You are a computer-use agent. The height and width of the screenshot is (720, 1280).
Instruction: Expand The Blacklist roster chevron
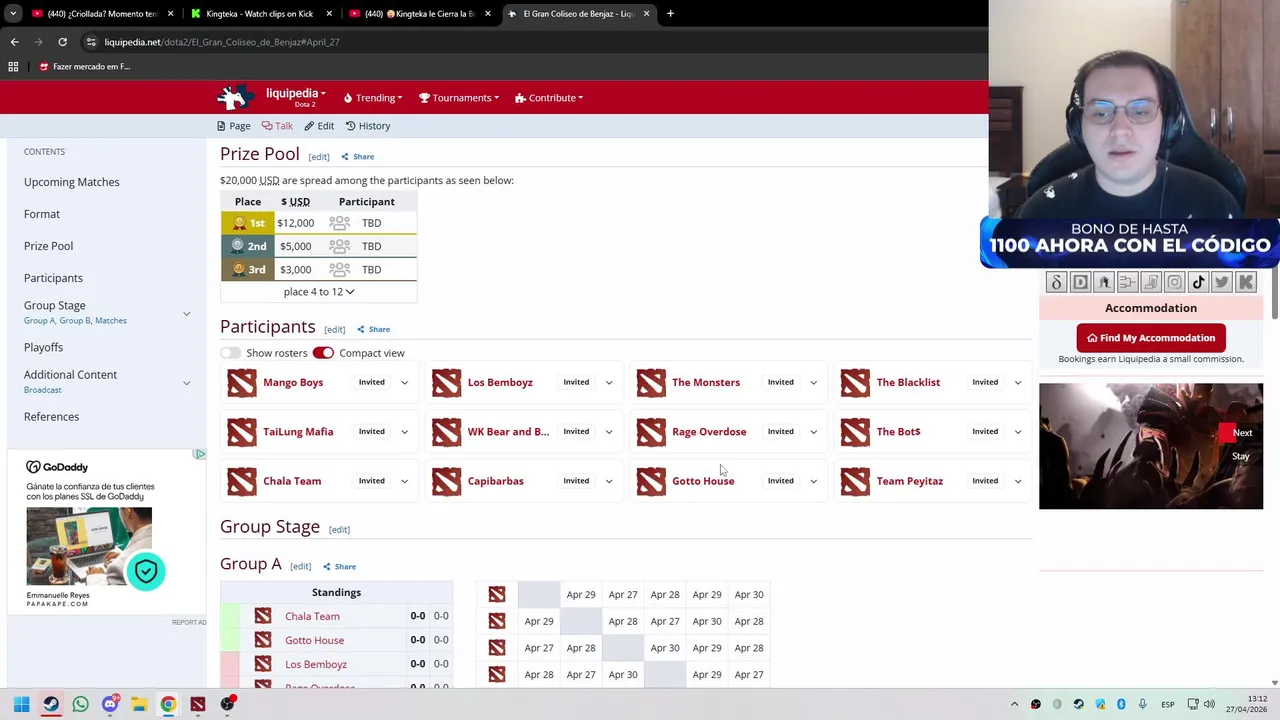coord(1018,382)
